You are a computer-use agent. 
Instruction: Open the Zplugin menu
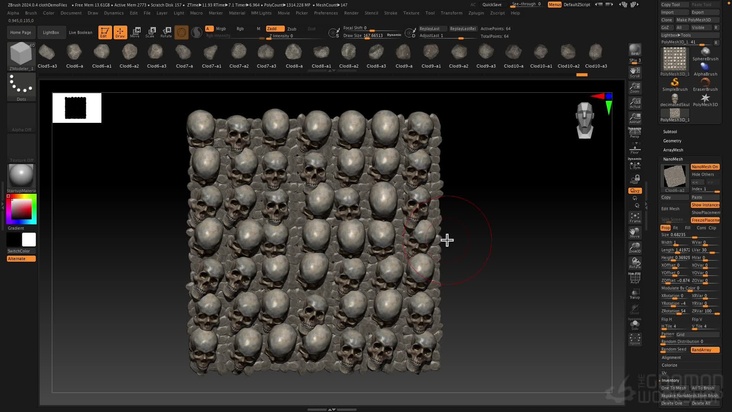[x=476, y=13]
